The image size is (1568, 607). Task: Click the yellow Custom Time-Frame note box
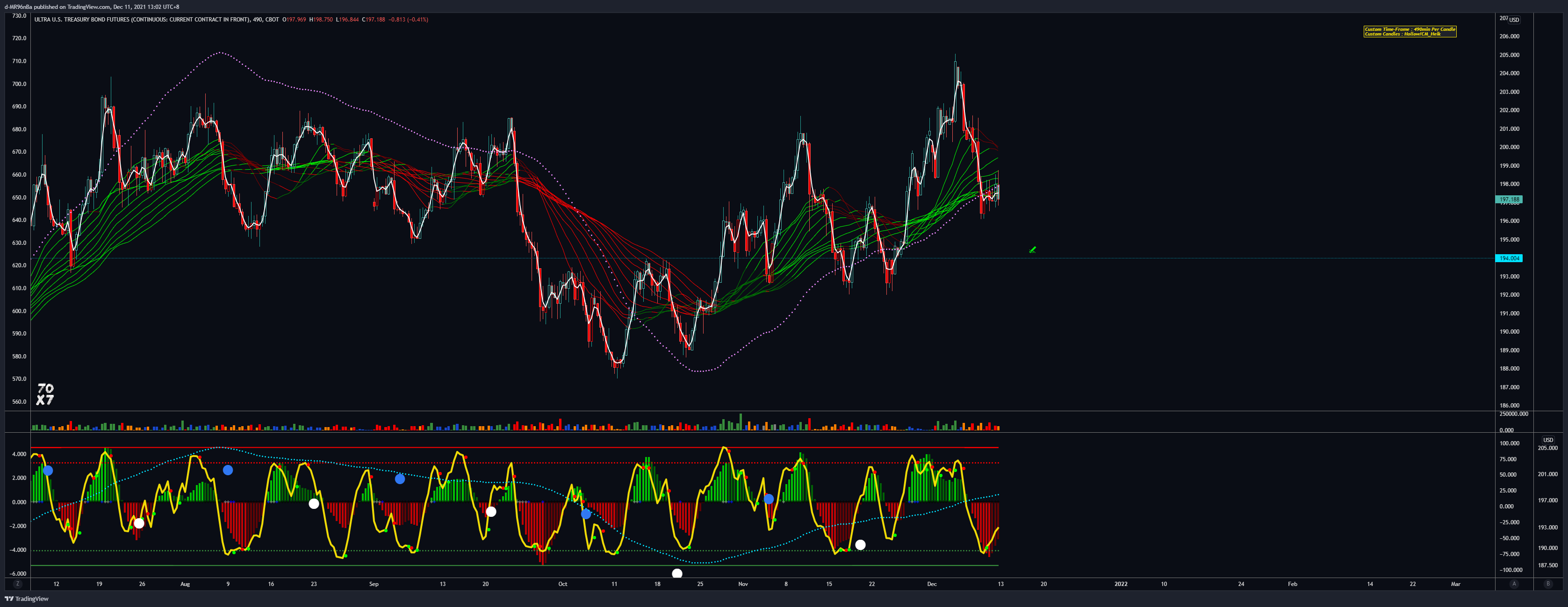[1410, 32]
